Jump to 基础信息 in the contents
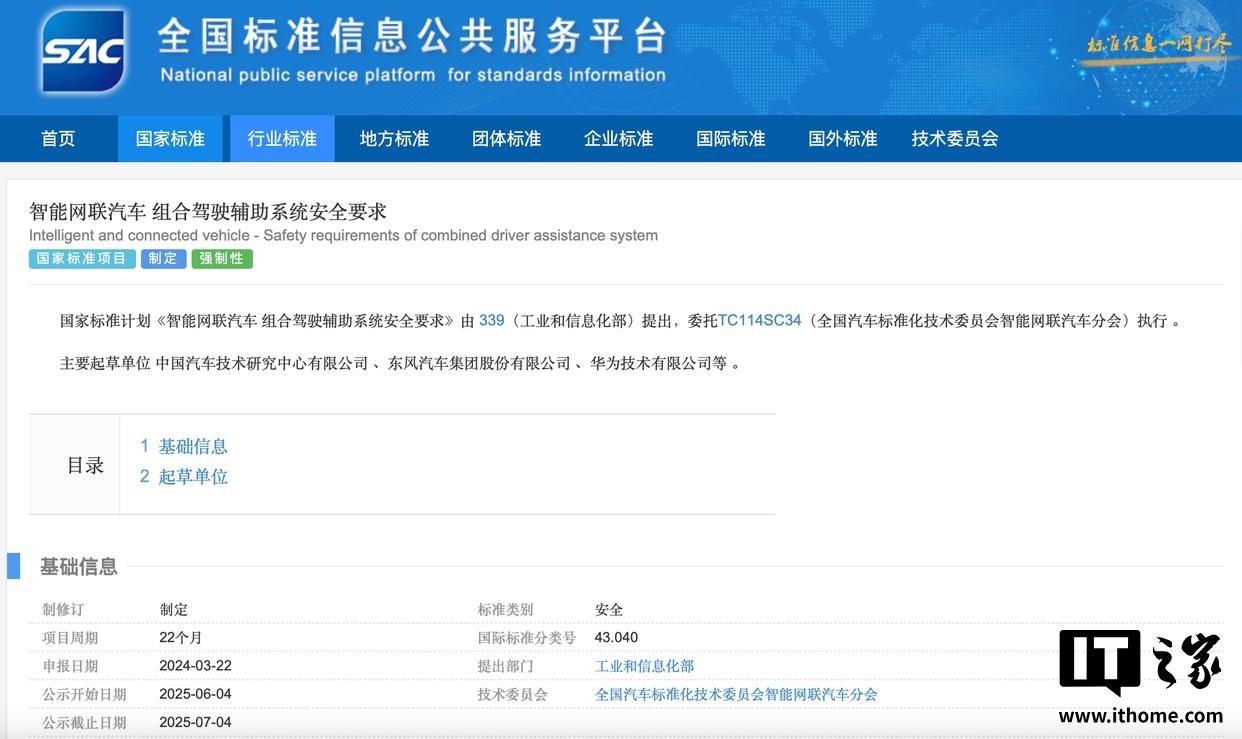The width and height of the screenshot is (1242, 739). pos(192,446)
